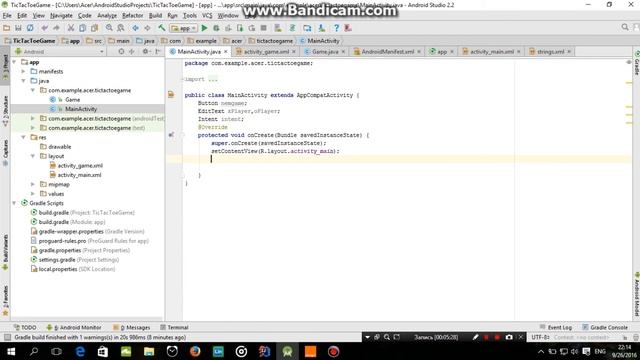Screen dimensions: 640x360
Task: Expand the mipmap folder
Action: 33,184
